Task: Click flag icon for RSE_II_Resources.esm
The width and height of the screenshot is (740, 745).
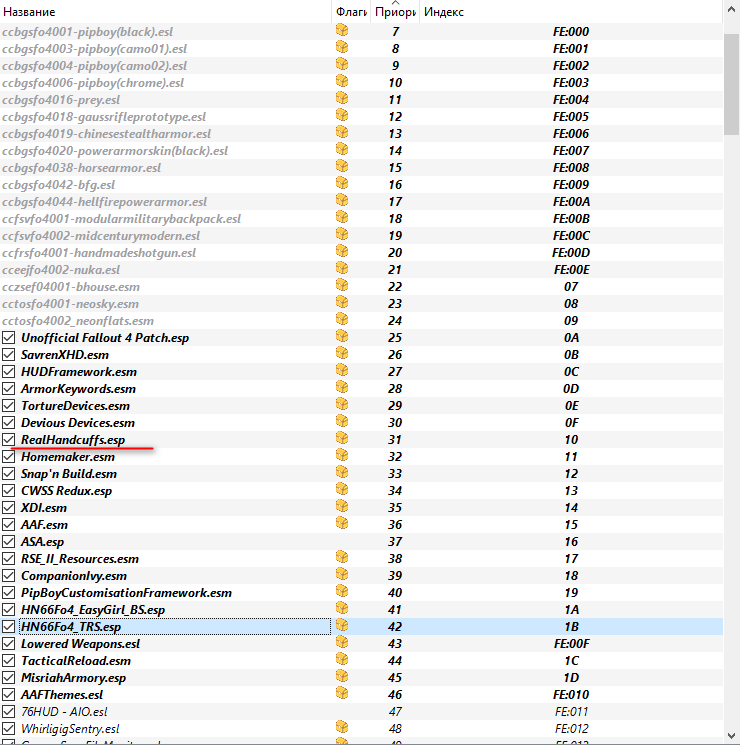Action: click(x=342, y=558)
